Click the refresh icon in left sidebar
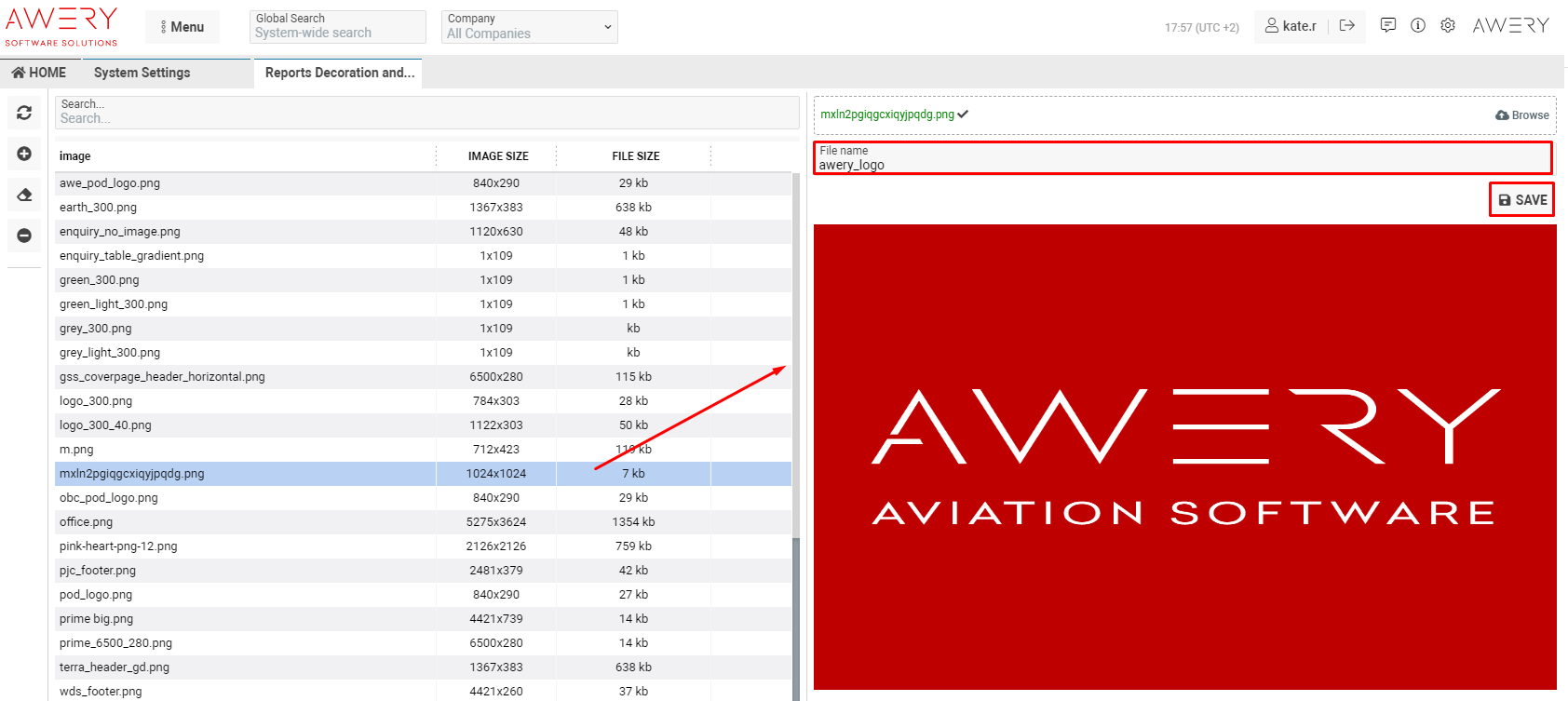The height and width of the screenshot is (701, 1568). [24, 113]
